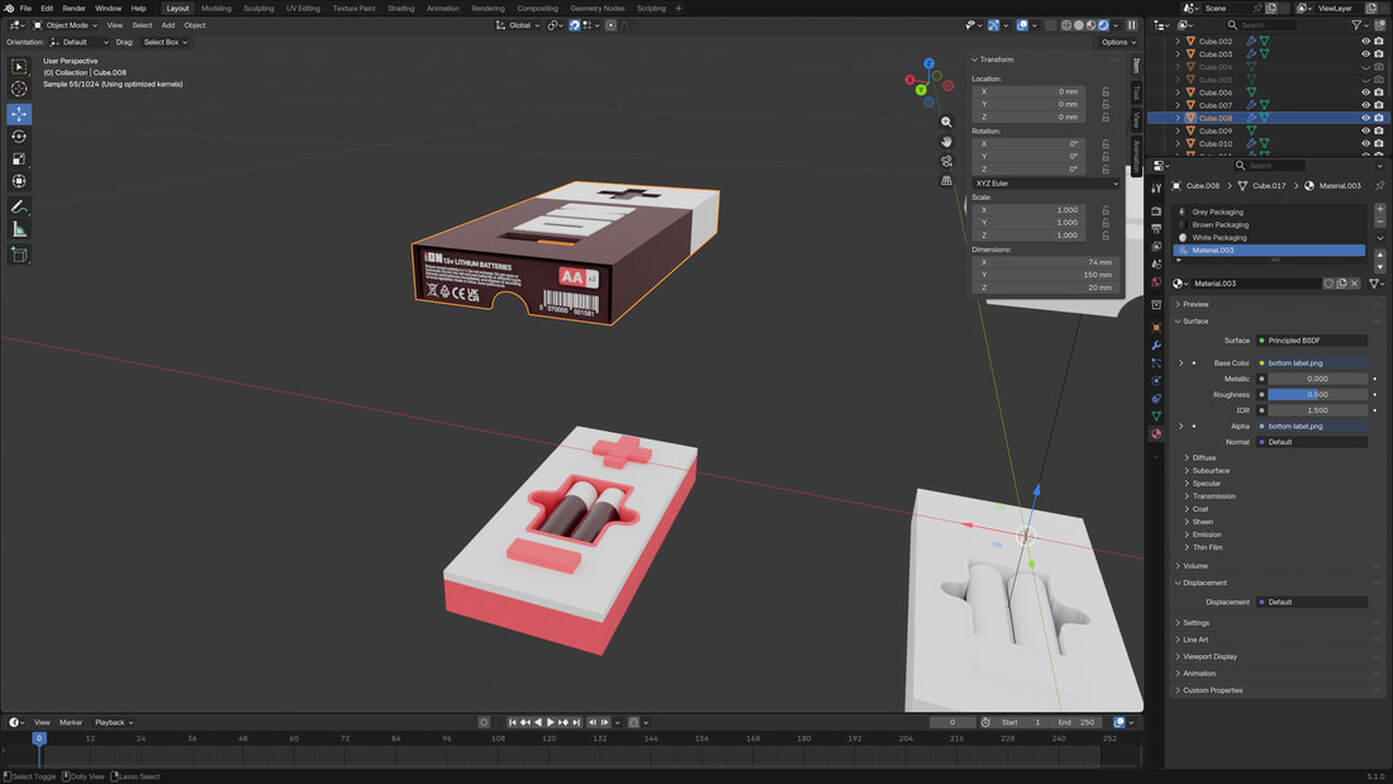This screenshot has height=784, width=1393.
Task: Hide Cube.006 using its eye icon
Action: (1365, 92)
